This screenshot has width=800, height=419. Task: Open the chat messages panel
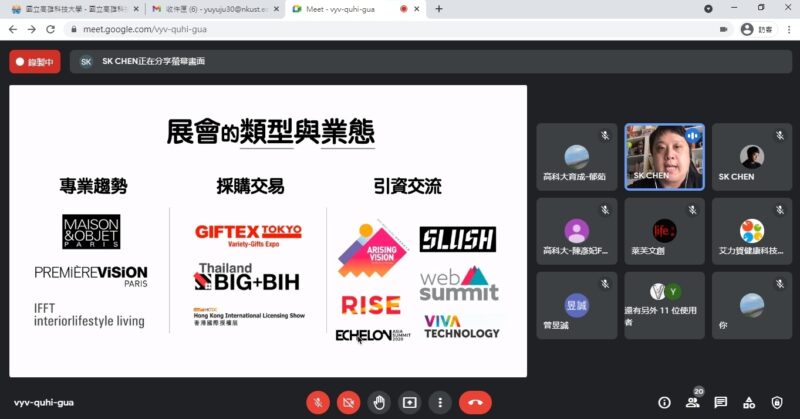pos(720,403)
